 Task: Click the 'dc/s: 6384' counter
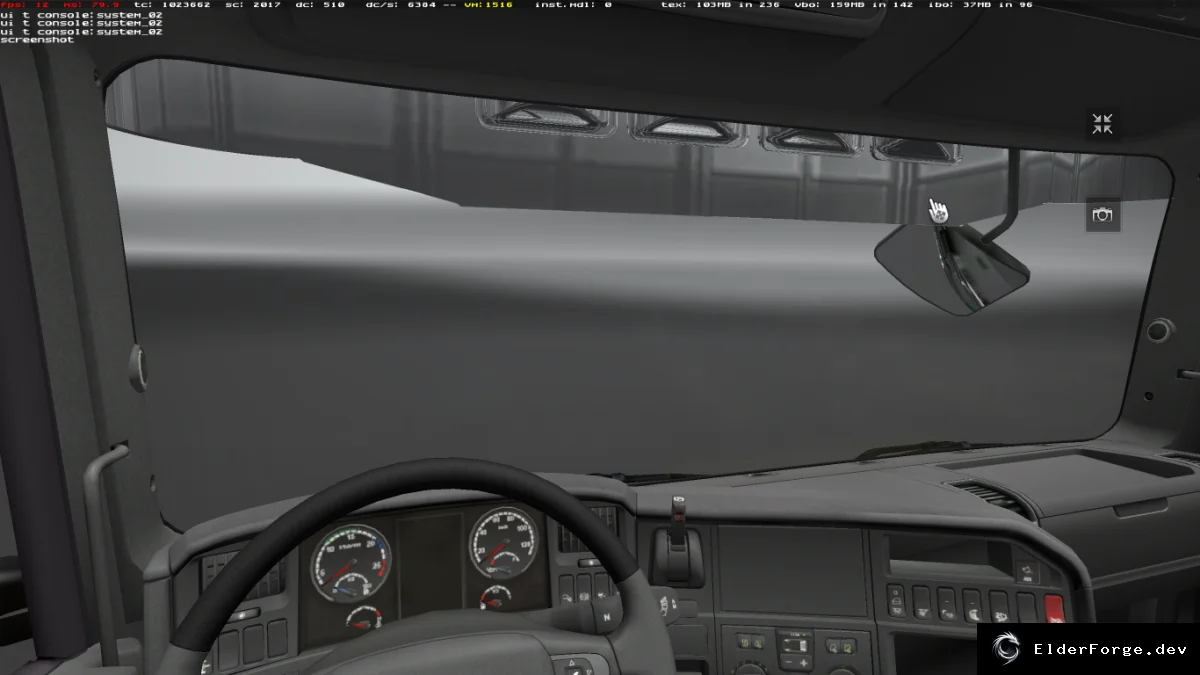coord(401,5)
